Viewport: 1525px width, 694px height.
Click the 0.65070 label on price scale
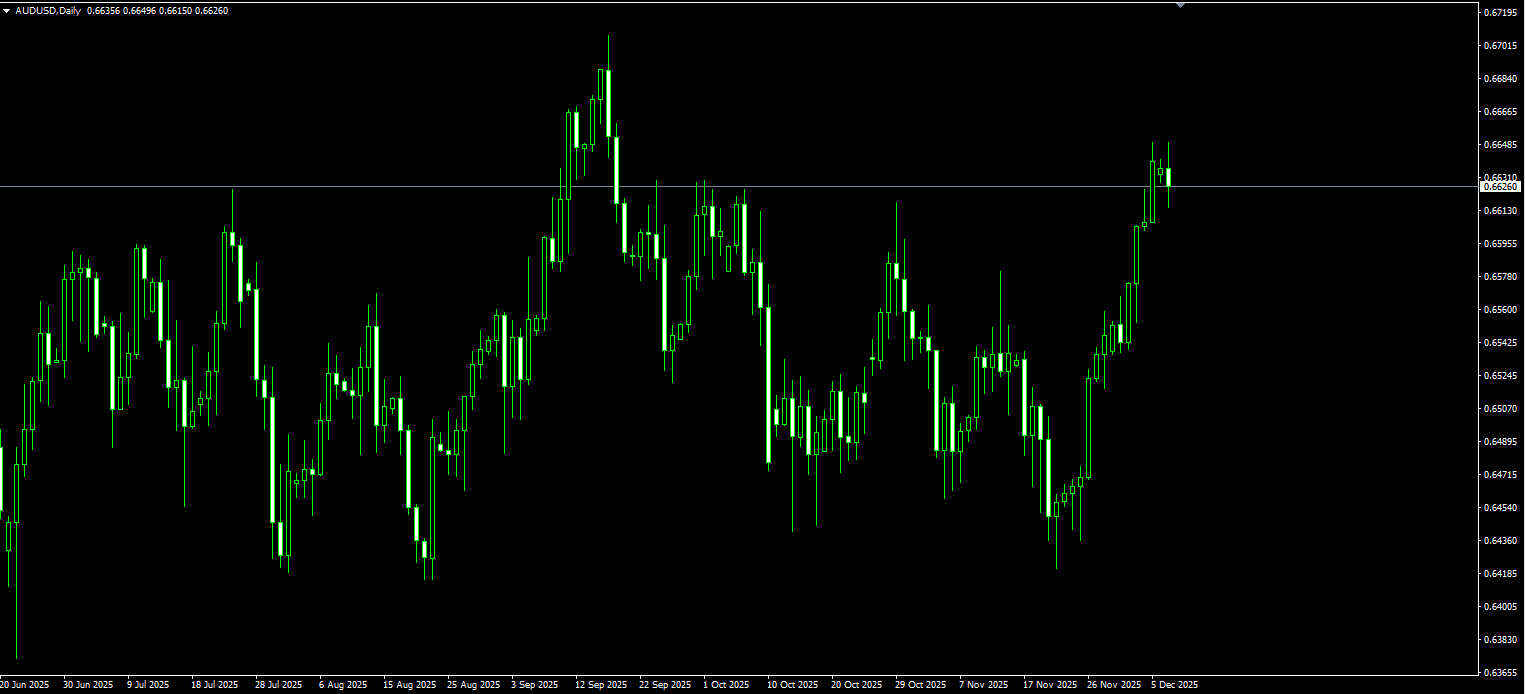pyautogui.click(x=1500, y=409)
